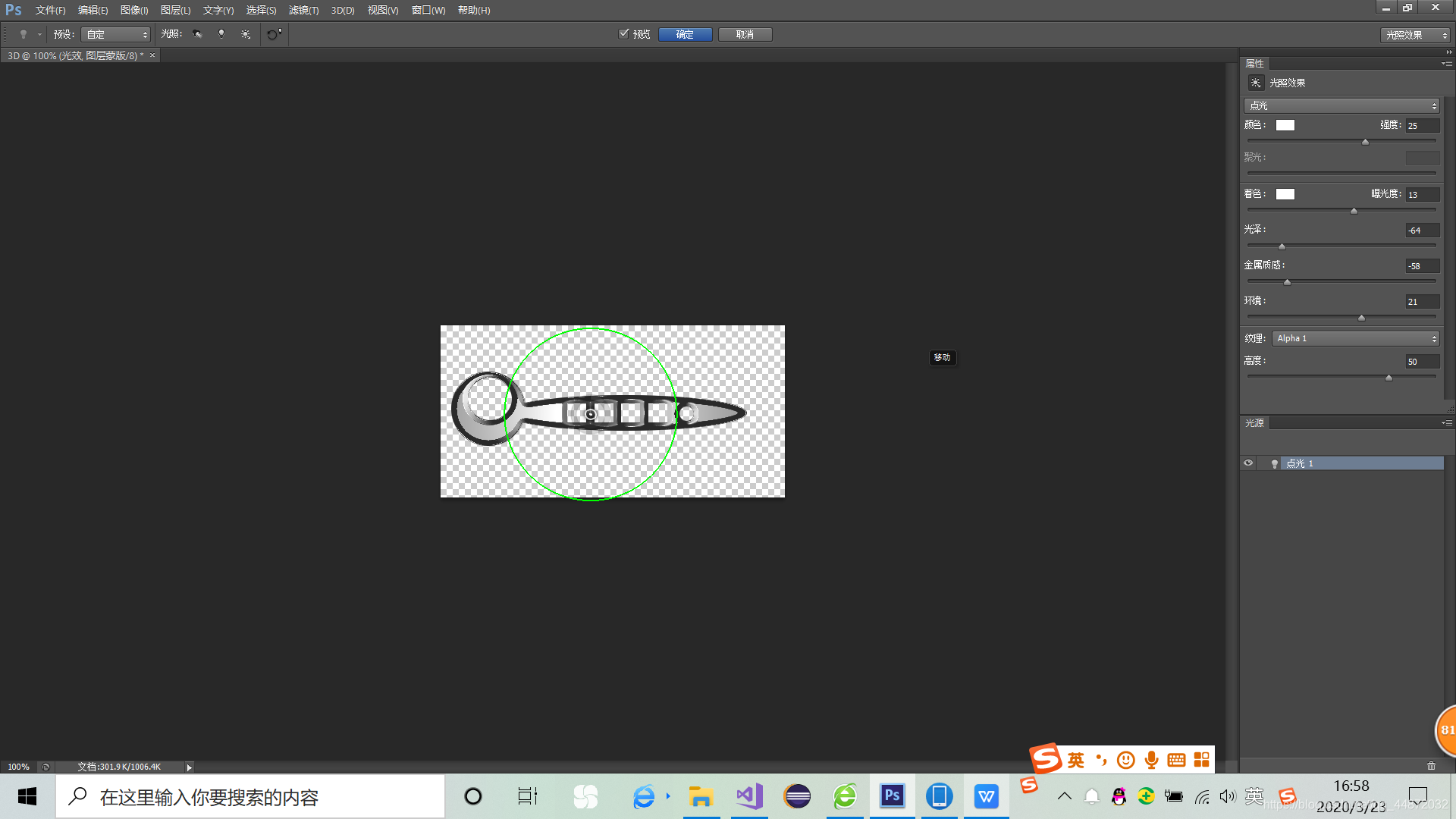Click the 强度 intensity input field
The width and height of the screenshot is (1456, 819).
1422,126
